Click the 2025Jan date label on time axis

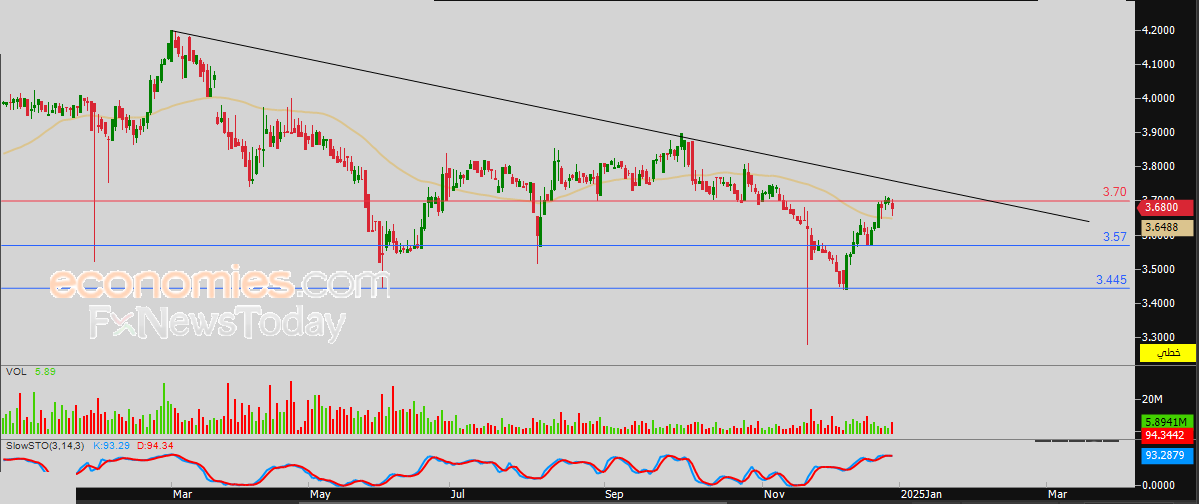pyautogui.click(x=922, y=495)
